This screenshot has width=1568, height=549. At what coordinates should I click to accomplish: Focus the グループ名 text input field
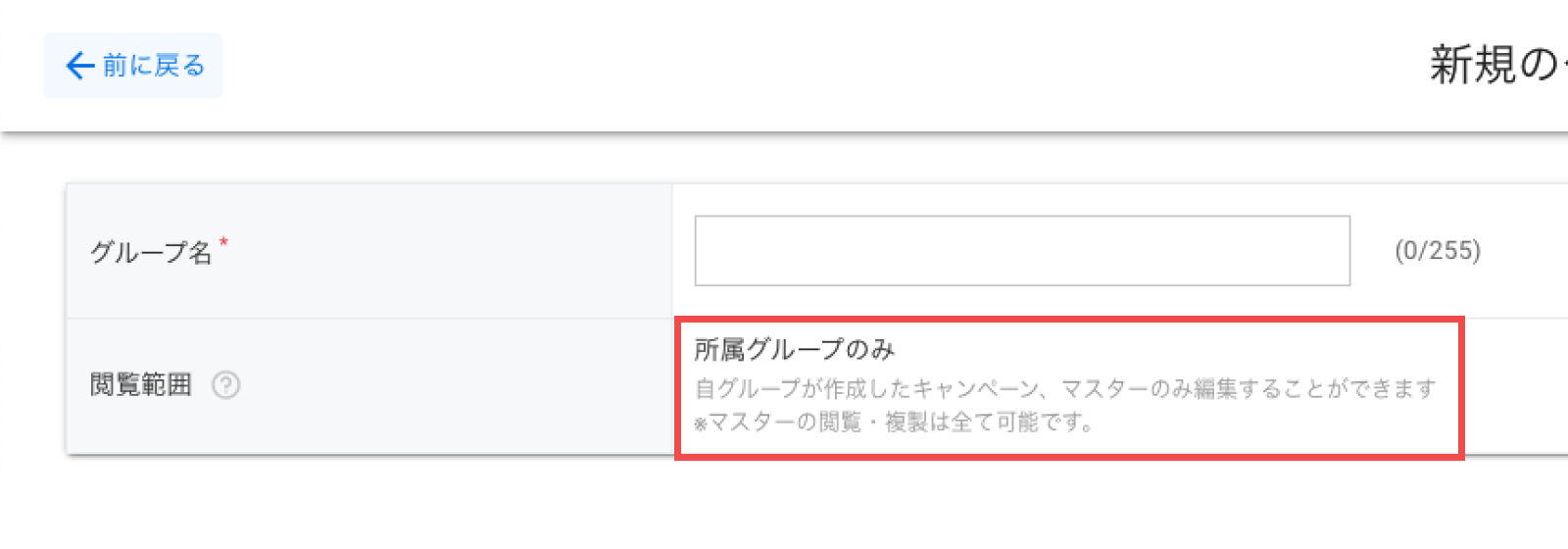1022,251
